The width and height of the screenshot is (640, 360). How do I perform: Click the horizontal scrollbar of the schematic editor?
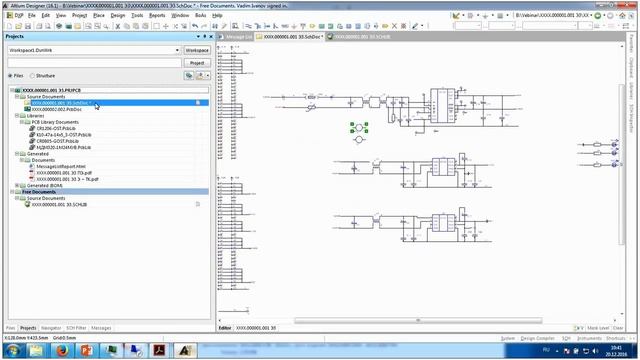(x=418, y=320)
